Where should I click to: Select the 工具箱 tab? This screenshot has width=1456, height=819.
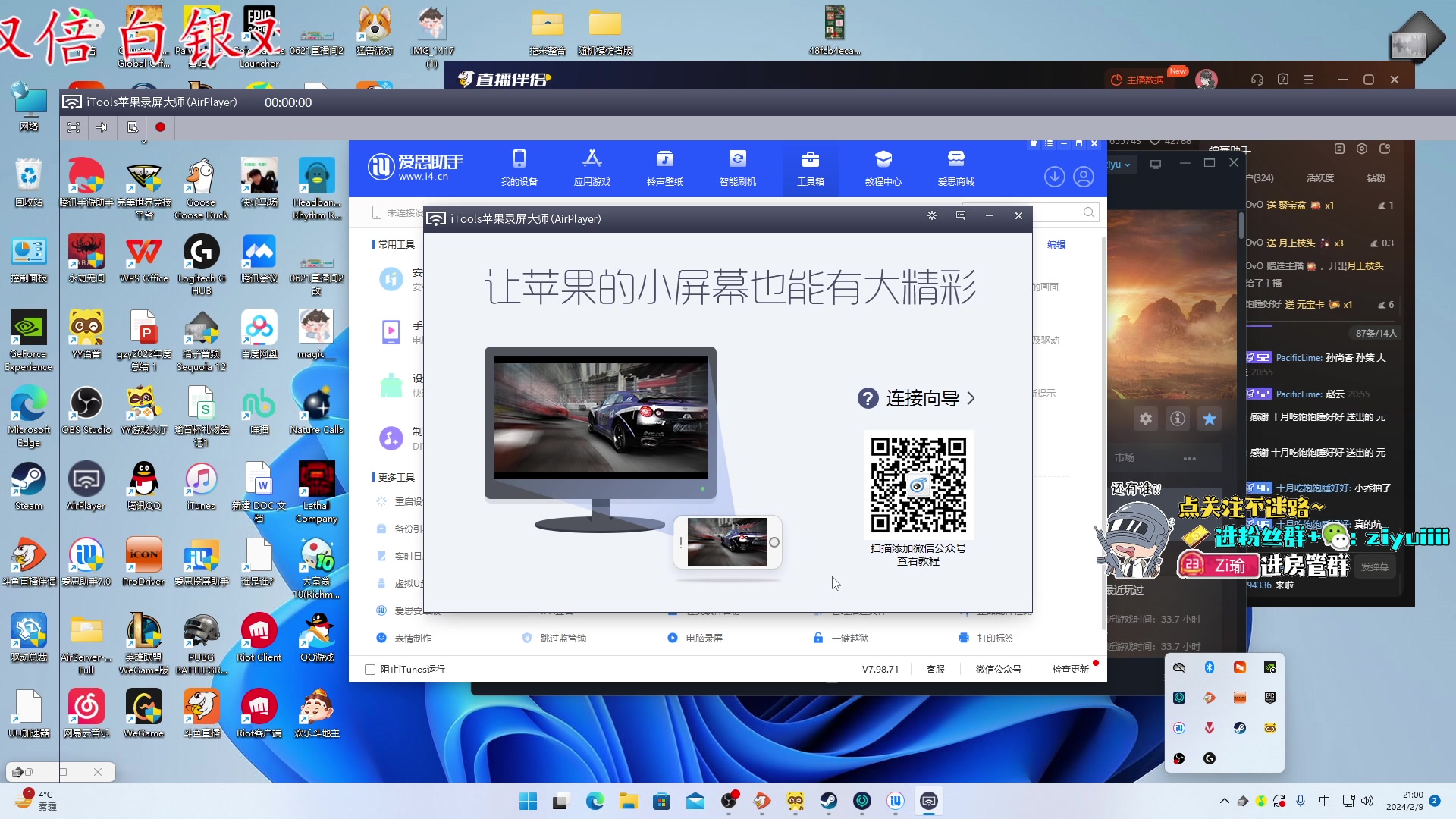click(810, 168)
